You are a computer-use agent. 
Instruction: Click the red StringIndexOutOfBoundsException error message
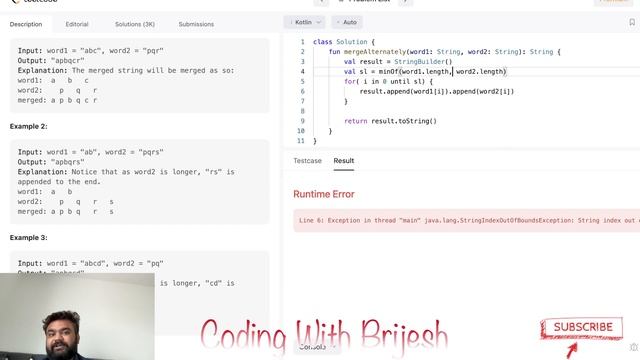click(x=467, y=220)
